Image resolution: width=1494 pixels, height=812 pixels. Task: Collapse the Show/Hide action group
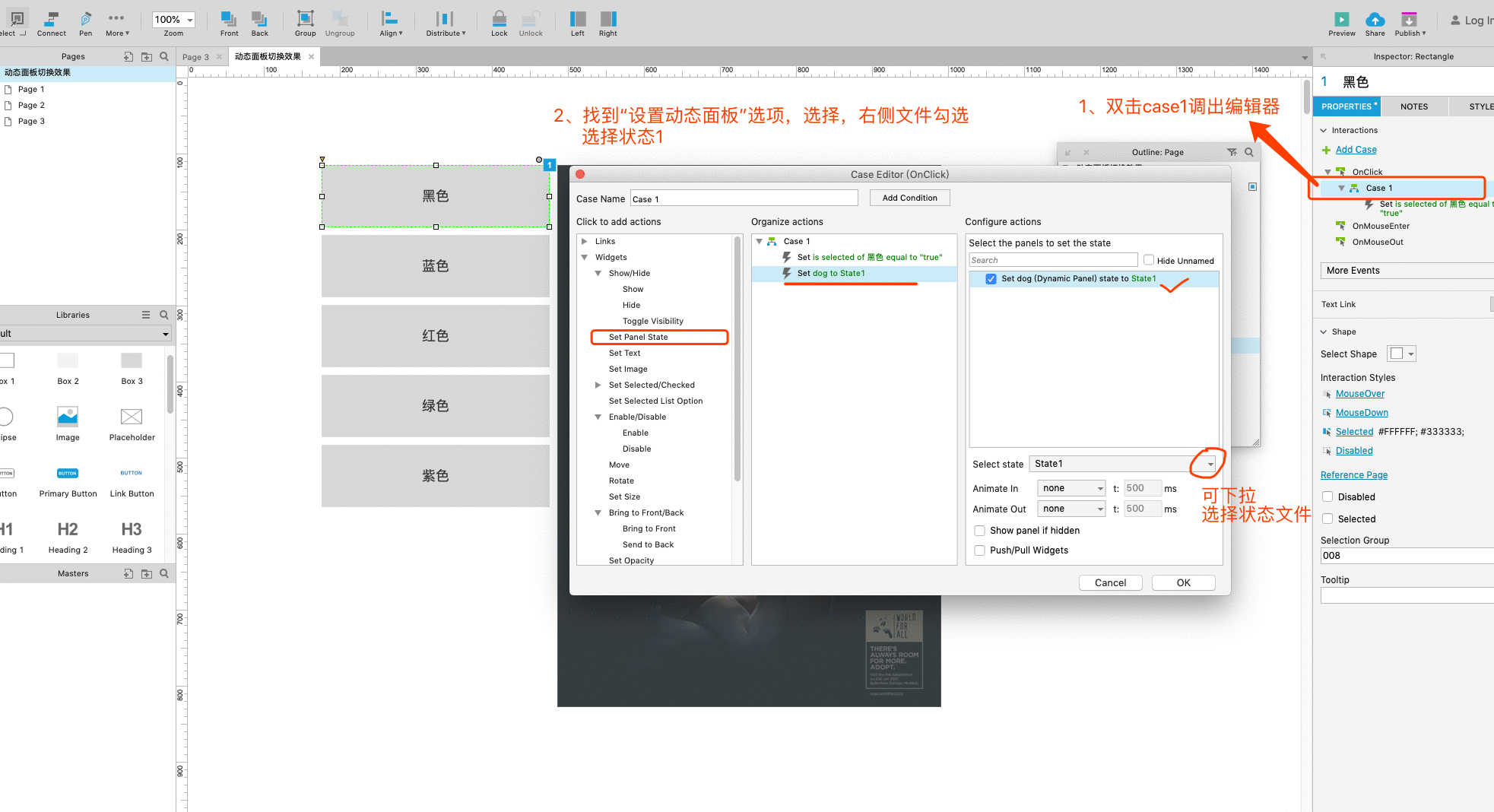point(598,273)
